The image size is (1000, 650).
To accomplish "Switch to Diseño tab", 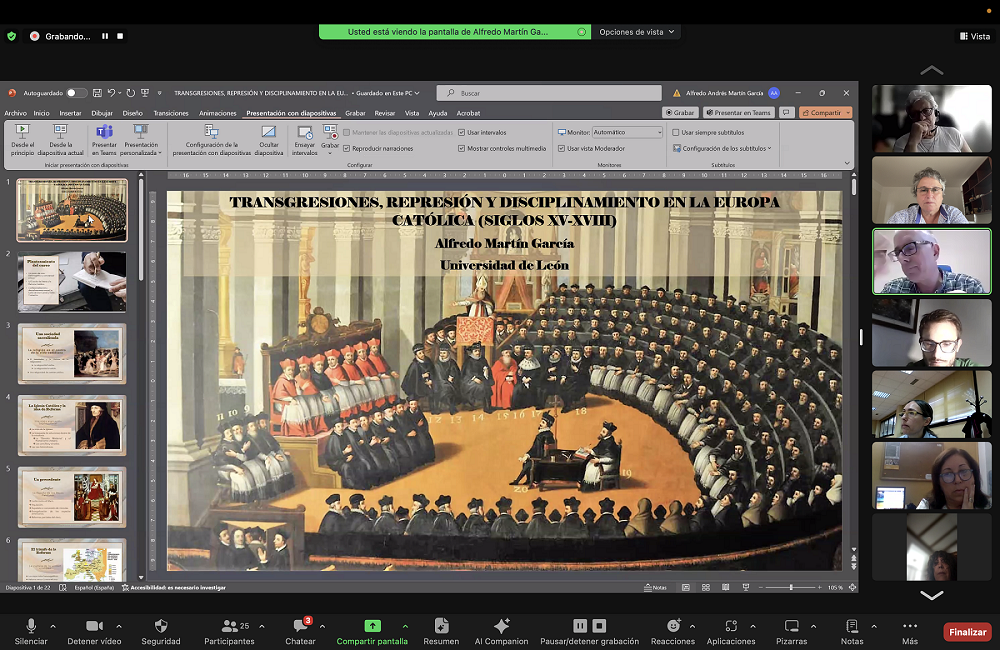I will coord(133,113).
